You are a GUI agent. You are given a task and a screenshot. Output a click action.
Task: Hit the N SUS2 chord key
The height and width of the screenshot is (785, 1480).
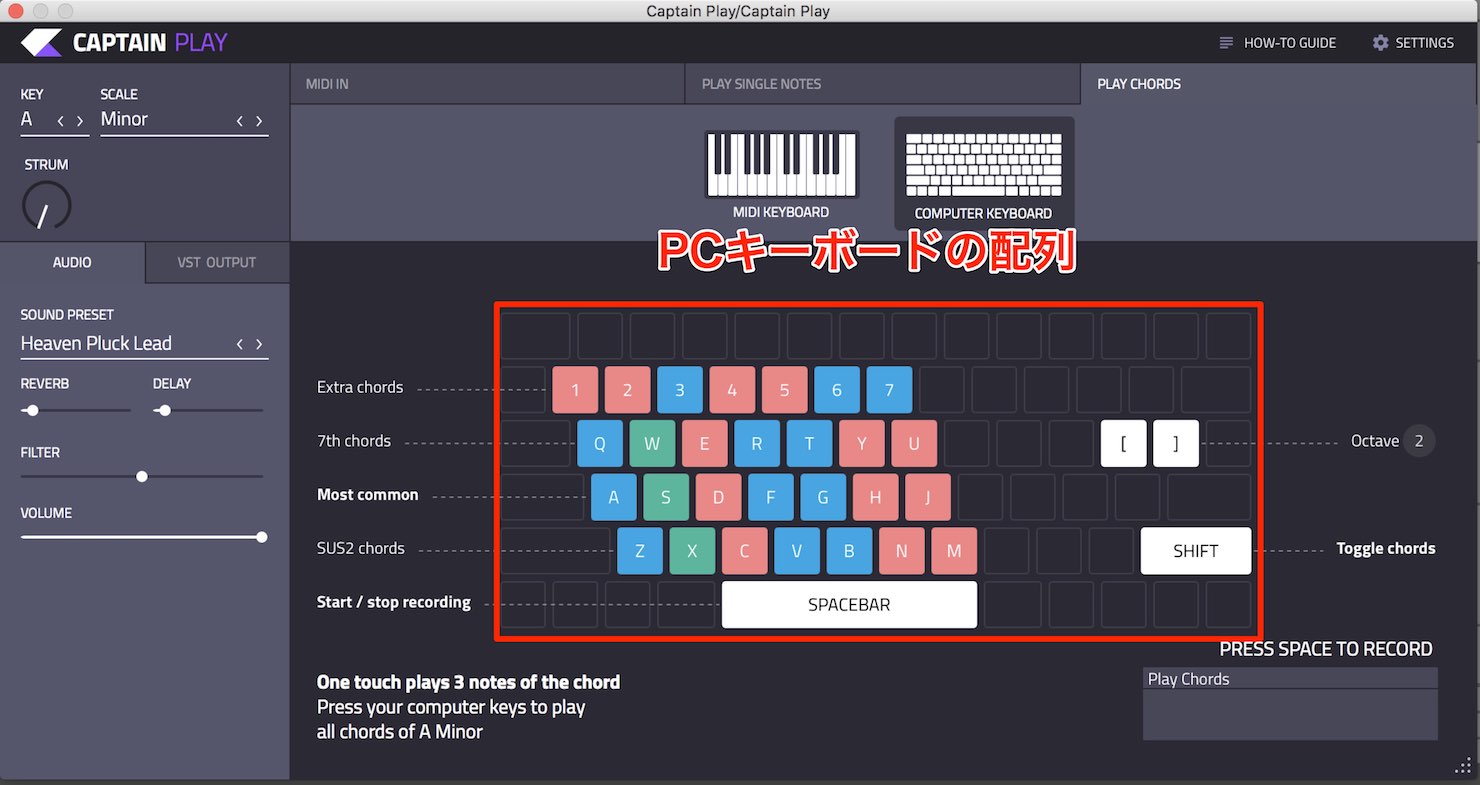tap(902, 551)
